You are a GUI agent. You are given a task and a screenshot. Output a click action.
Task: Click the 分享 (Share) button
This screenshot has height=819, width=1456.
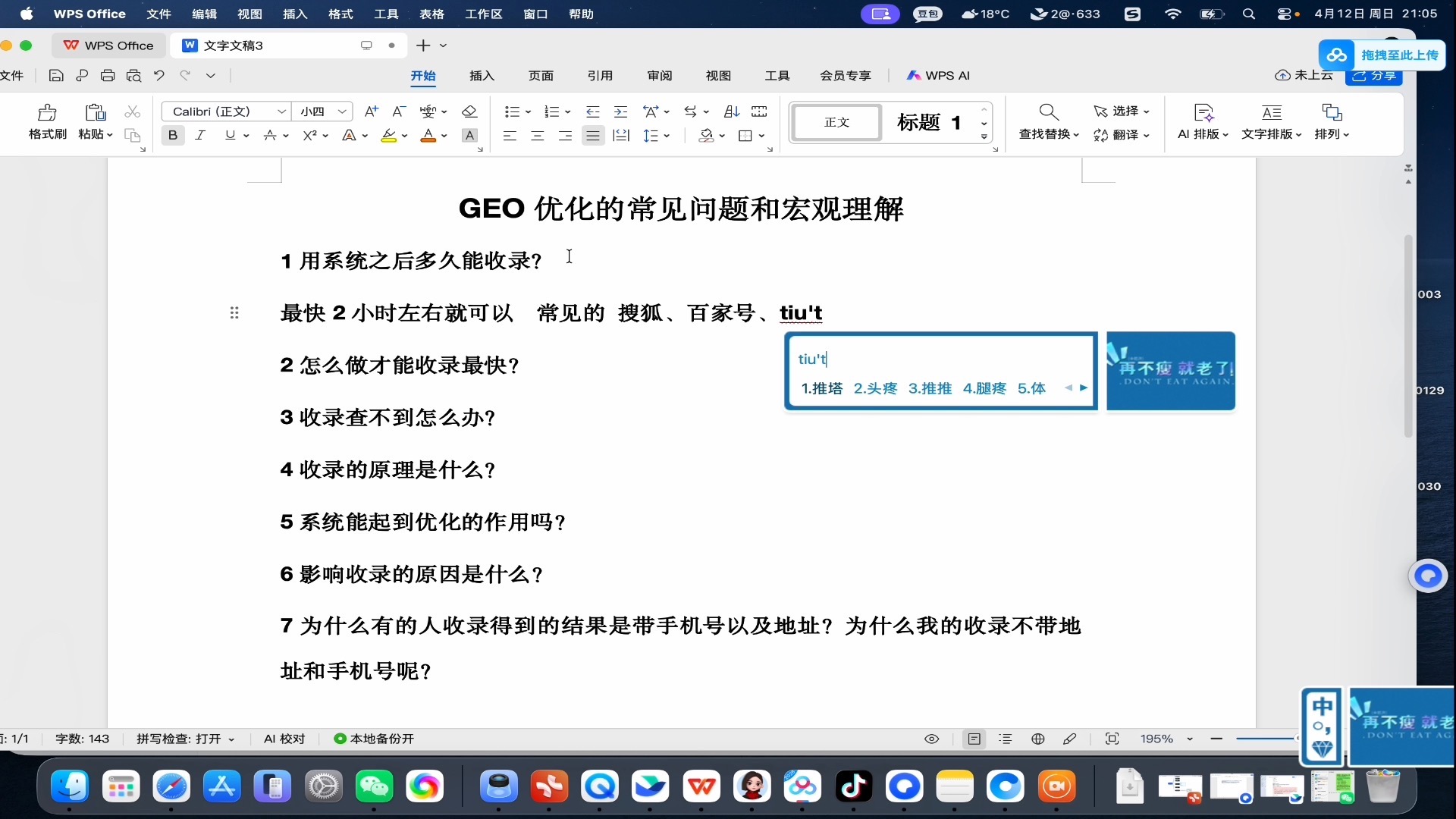1374,76
